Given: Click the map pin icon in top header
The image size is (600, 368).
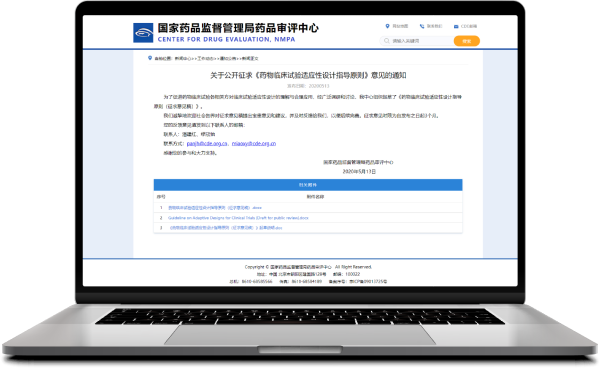Looking at the screenshot, I should pos(387,26).
